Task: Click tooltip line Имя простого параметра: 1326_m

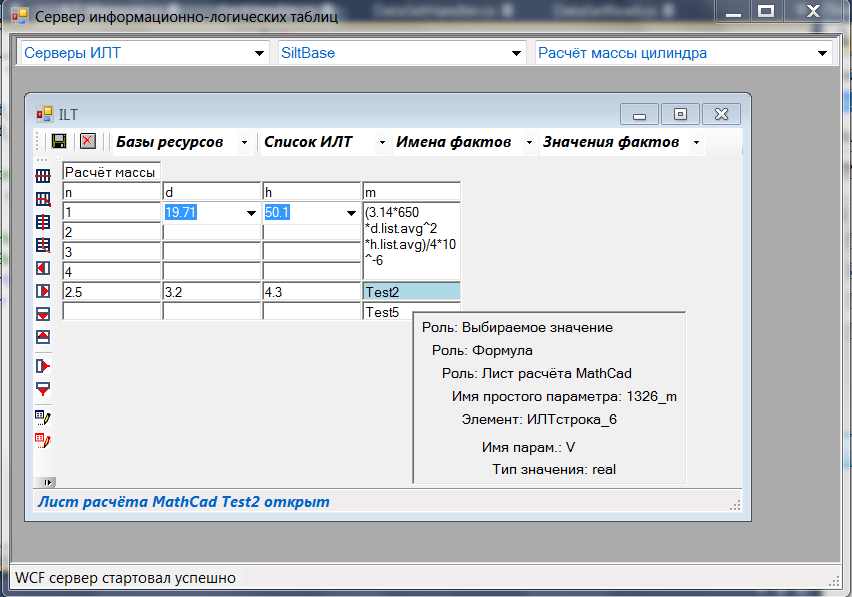Action: tap(564, 397)
